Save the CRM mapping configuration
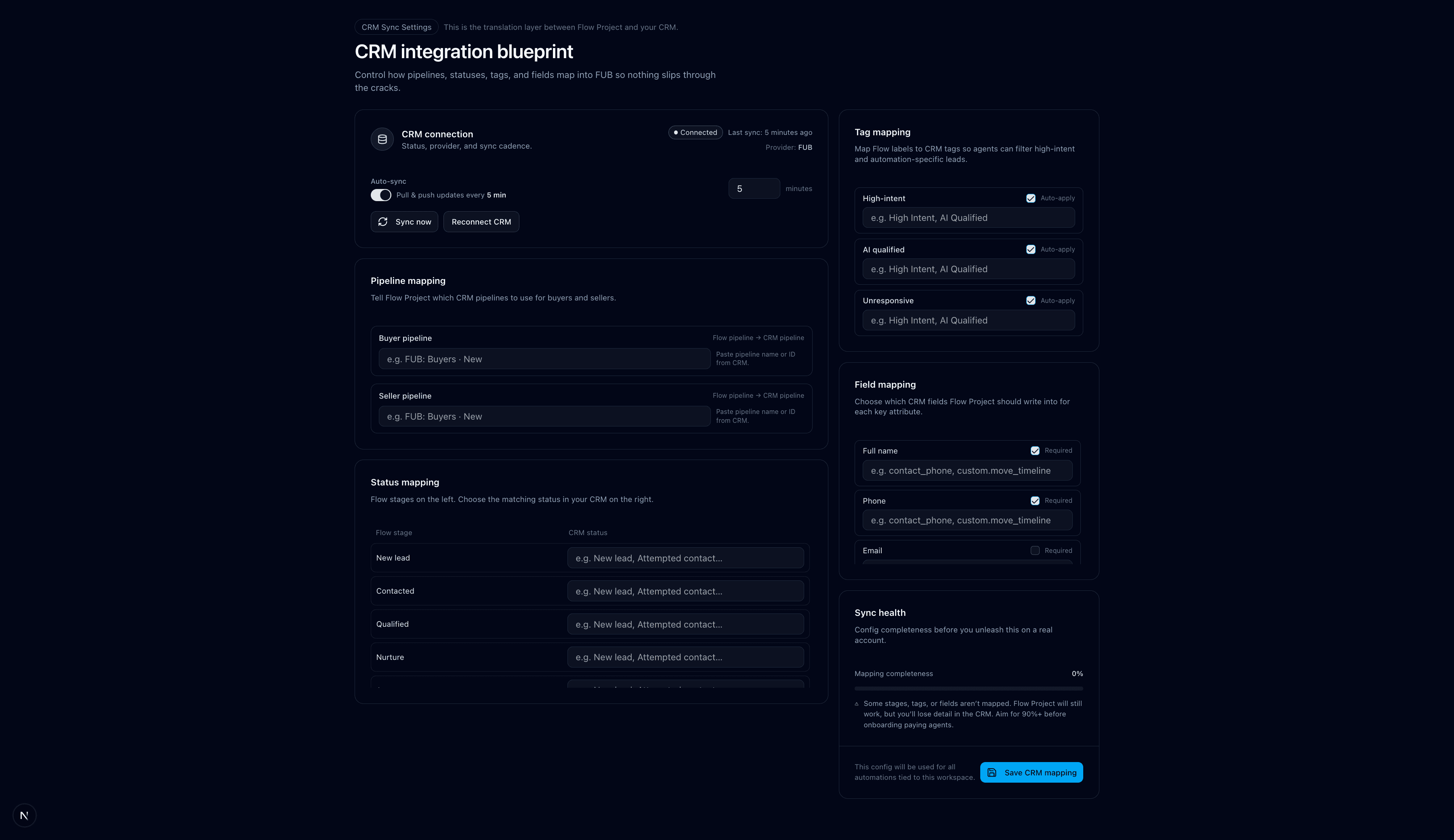Viewport: 1454px width, 840px height. [1032, 772]
